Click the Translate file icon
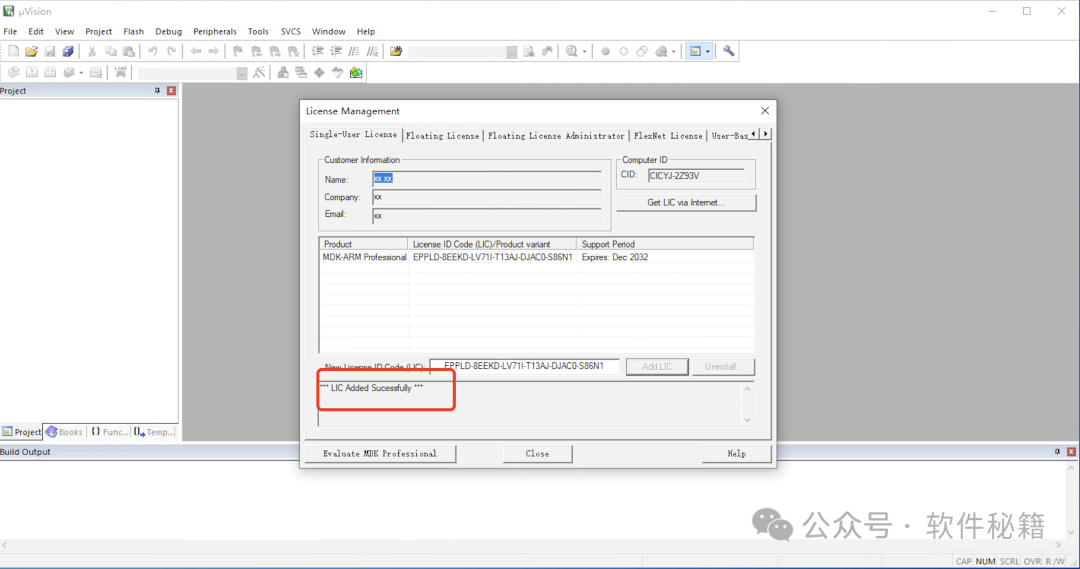Screen dimensions: 1080x569 coord(13,72)
